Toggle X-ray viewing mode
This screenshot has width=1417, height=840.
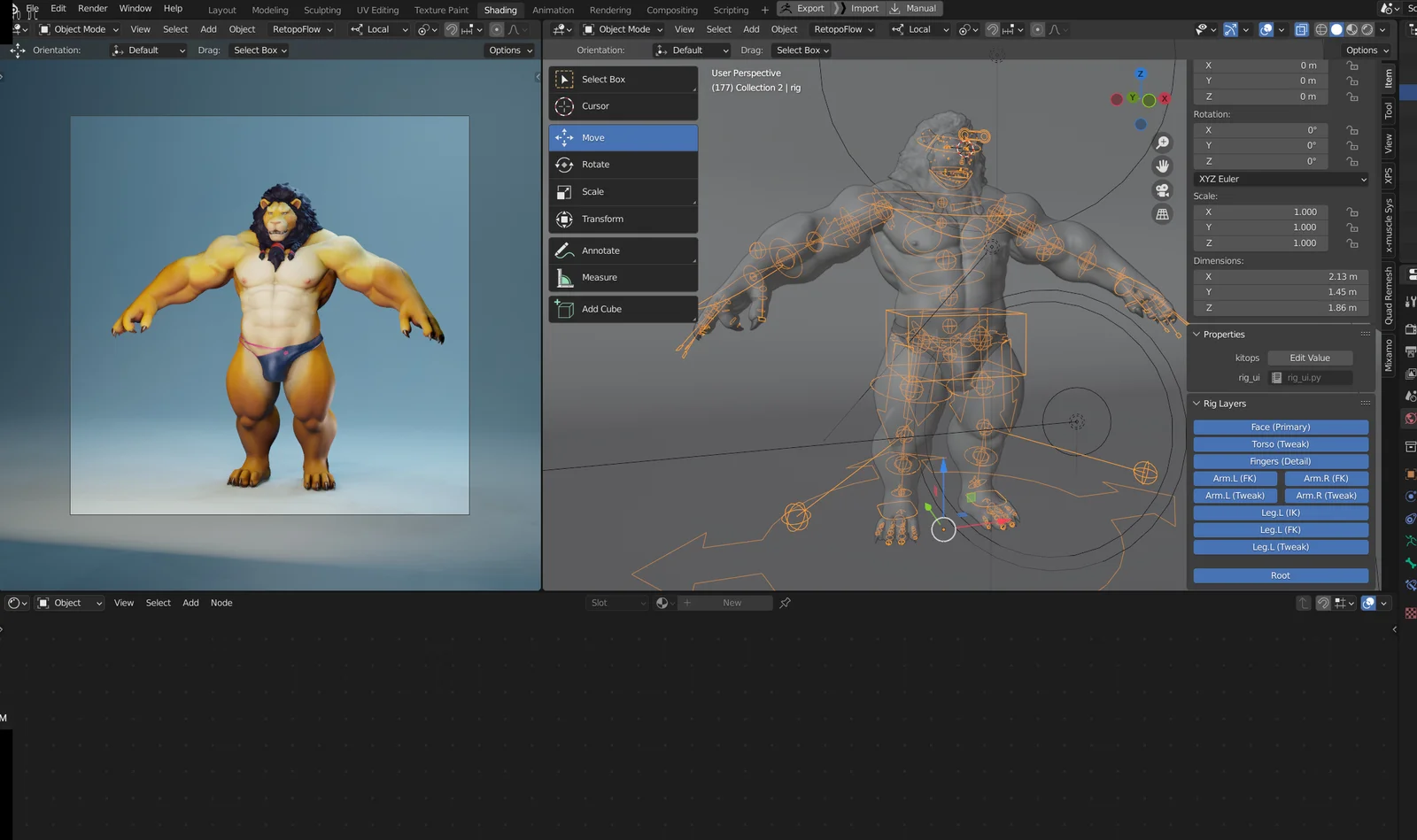1301,29
